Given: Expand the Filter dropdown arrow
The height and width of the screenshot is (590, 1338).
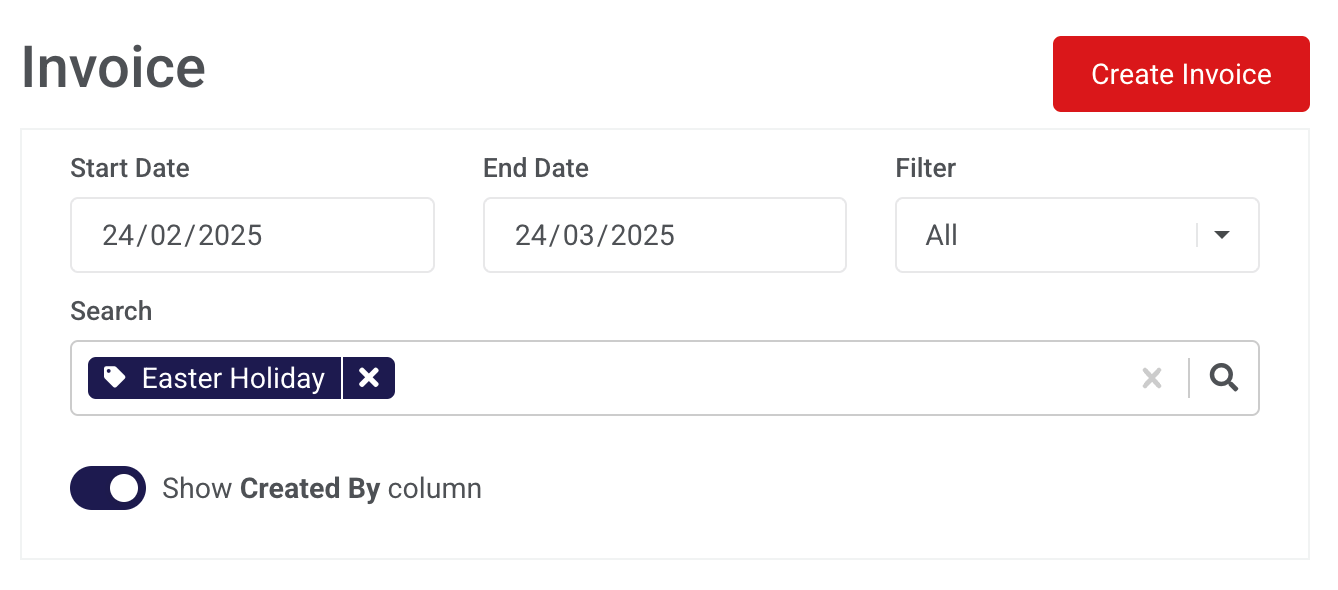Looking at the screenshot, I should coord(1221,235).
